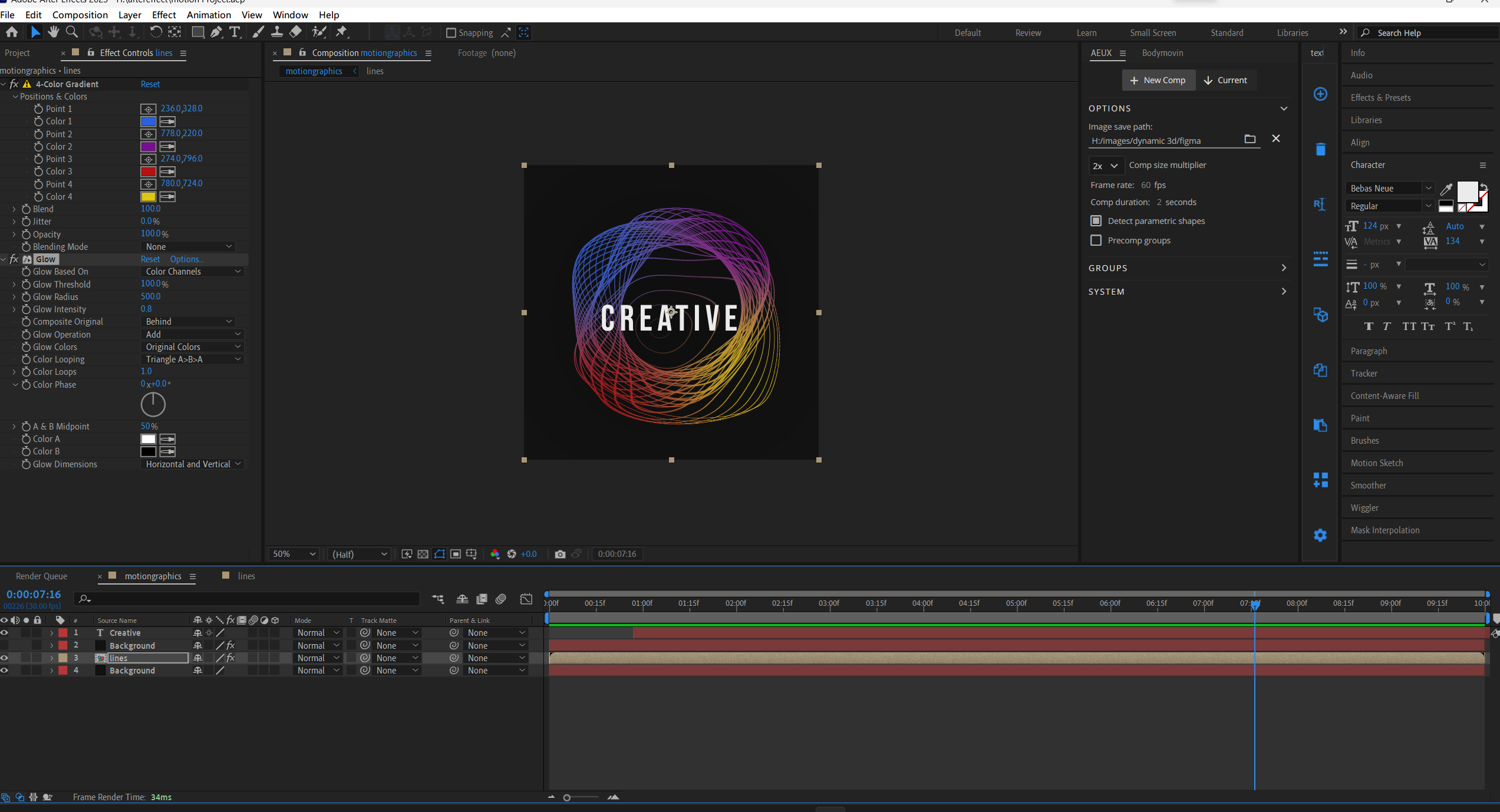
Task: Switch to the Render Queue tab
Action: coord(41,576)
